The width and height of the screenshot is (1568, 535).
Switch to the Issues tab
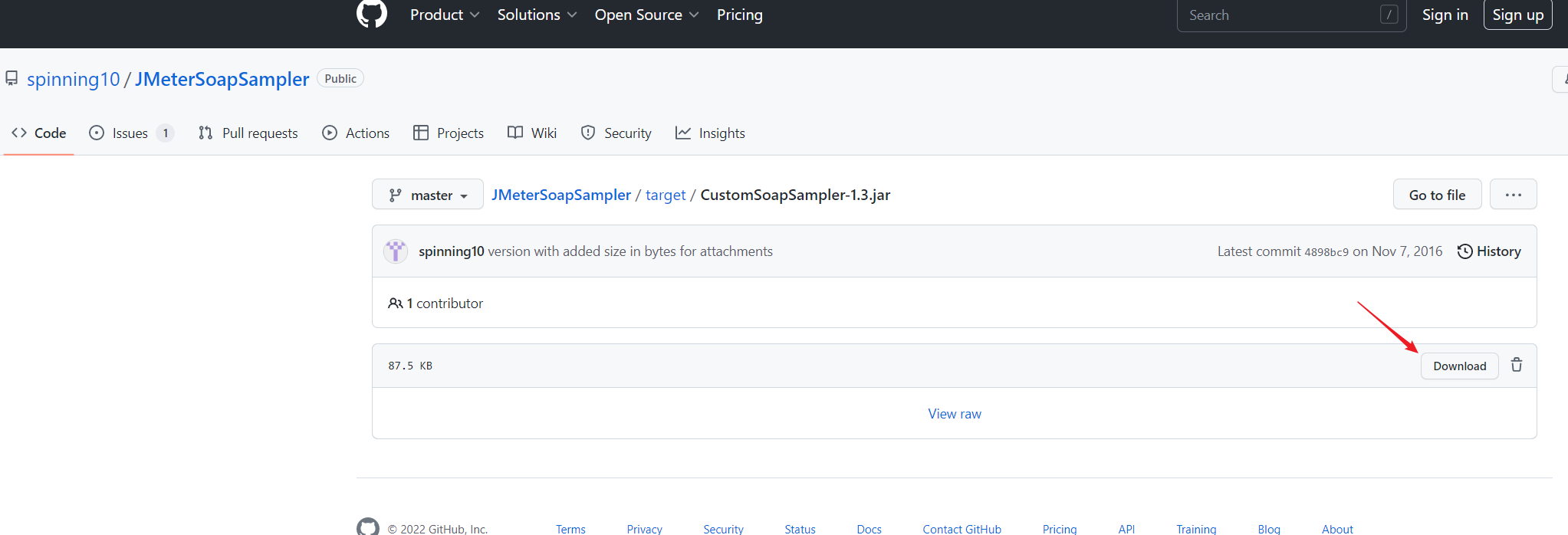tap(130, 133)
